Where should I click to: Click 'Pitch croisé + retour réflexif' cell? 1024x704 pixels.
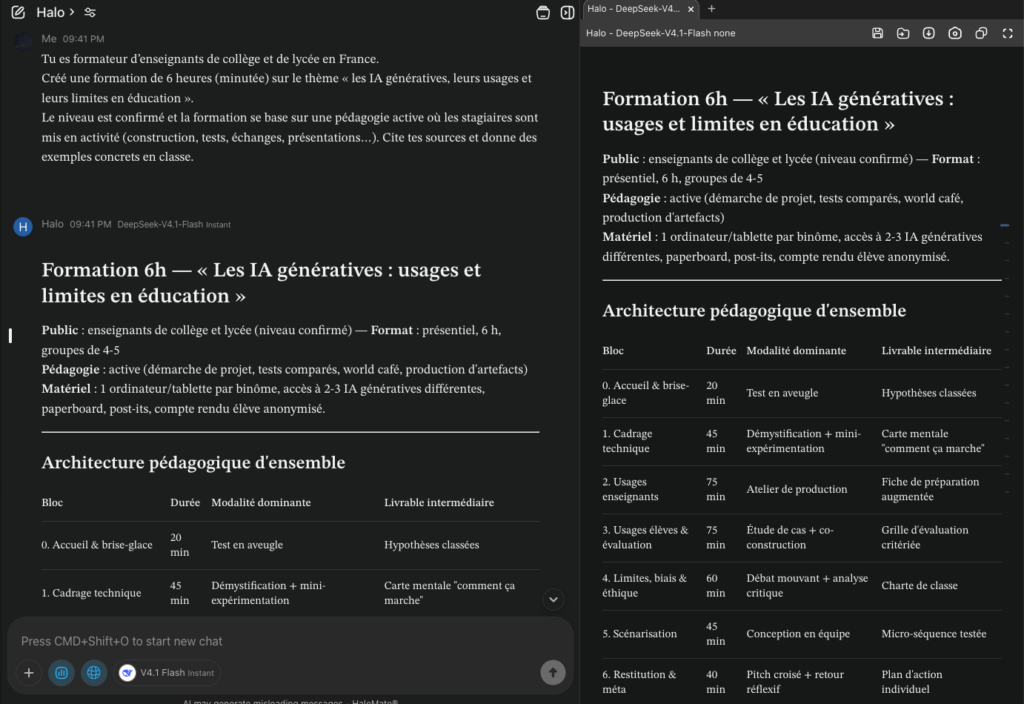point(795,682)
